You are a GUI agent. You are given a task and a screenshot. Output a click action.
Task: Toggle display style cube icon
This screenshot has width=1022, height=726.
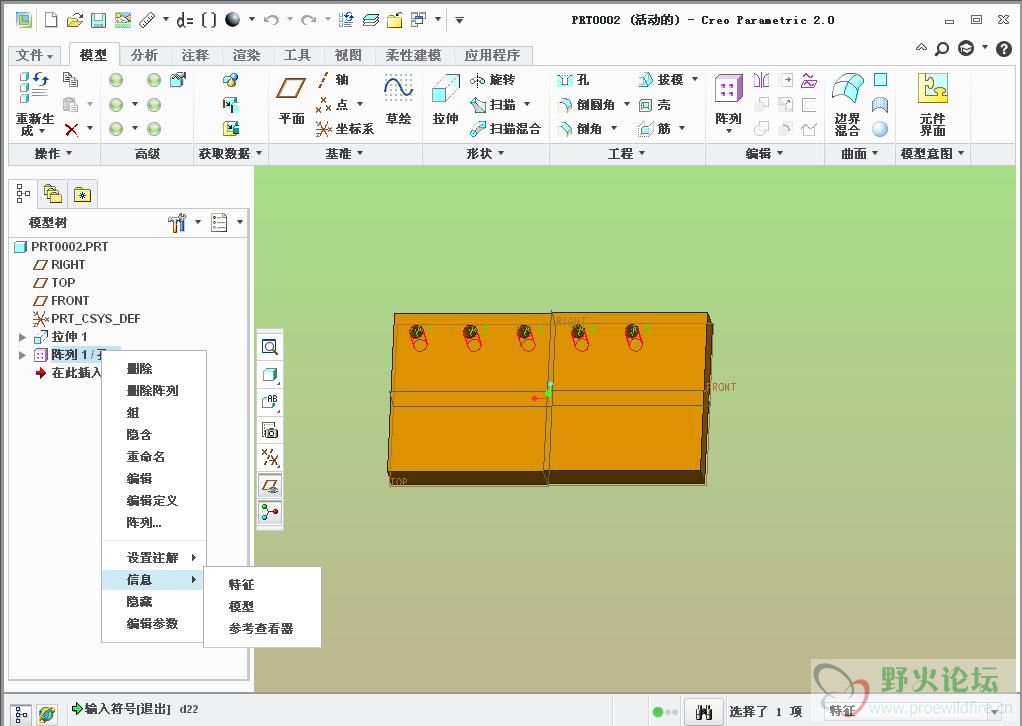point(270,374)
